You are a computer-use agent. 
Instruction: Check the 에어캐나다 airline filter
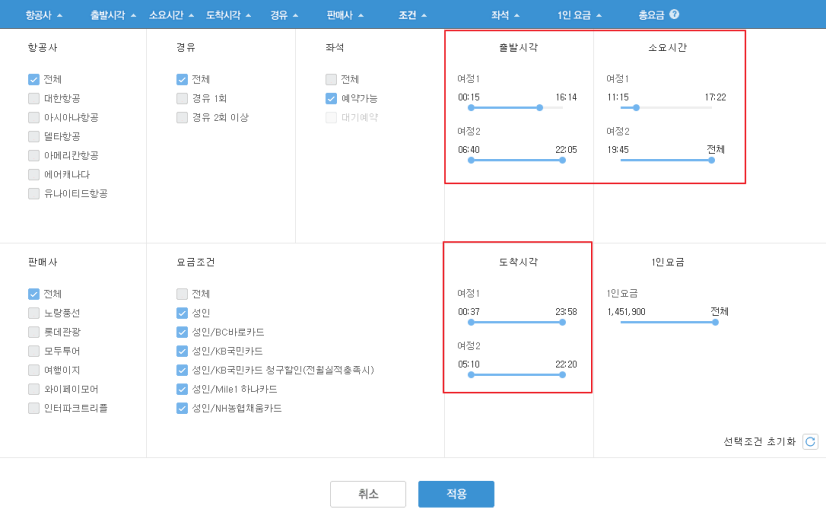[34, 174]
